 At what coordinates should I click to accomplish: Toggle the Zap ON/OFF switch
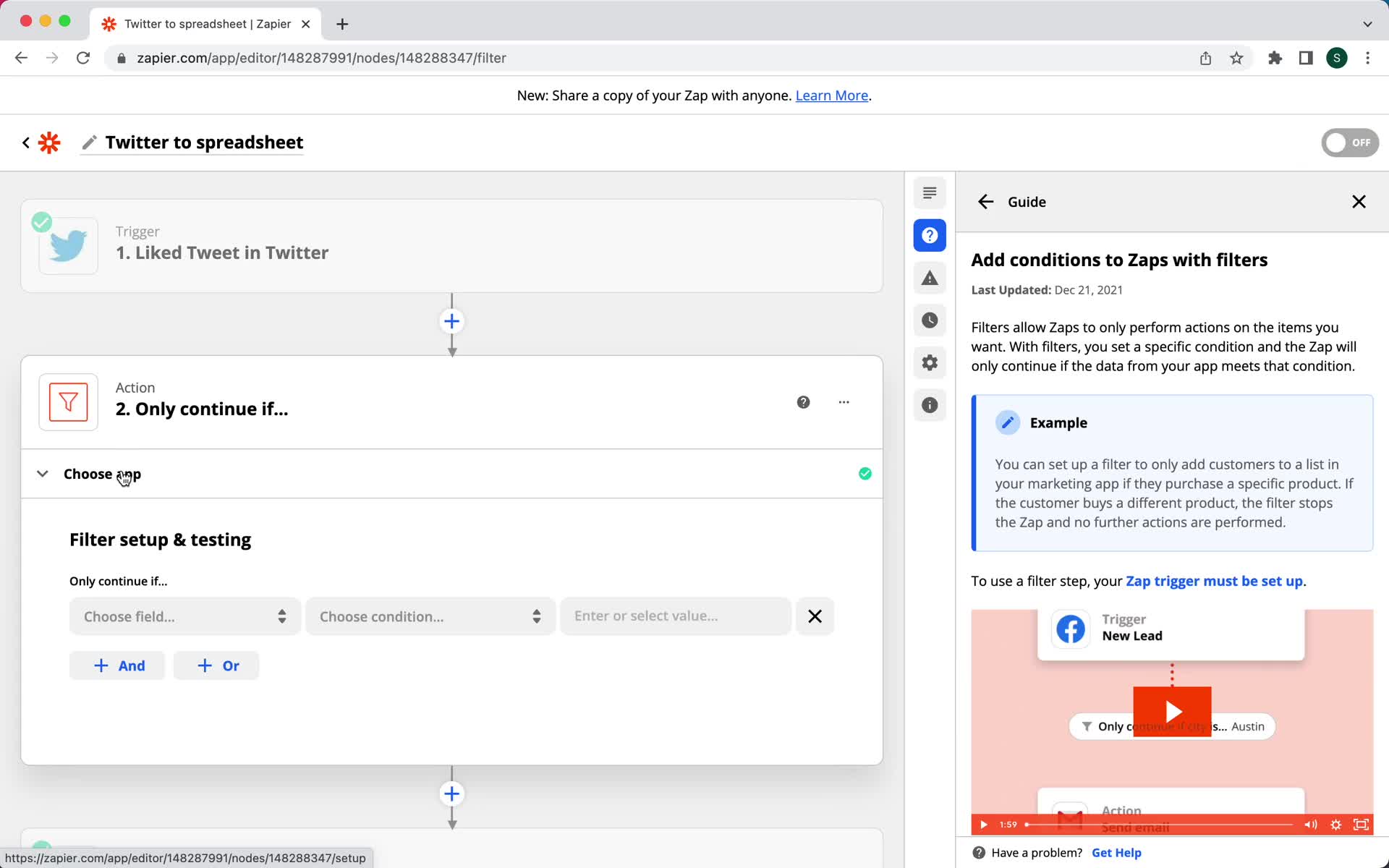[1349, 141]
